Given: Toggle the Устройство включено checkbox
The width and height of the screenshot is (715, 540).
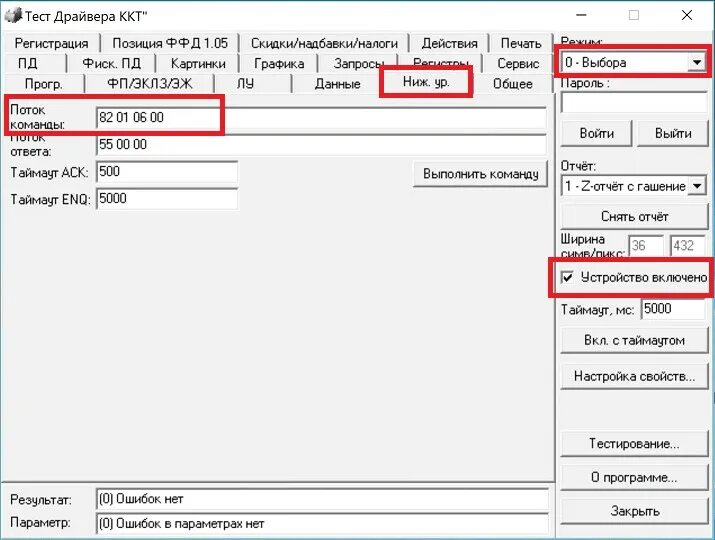Looking at the screenshot, I should pos(567,277).
